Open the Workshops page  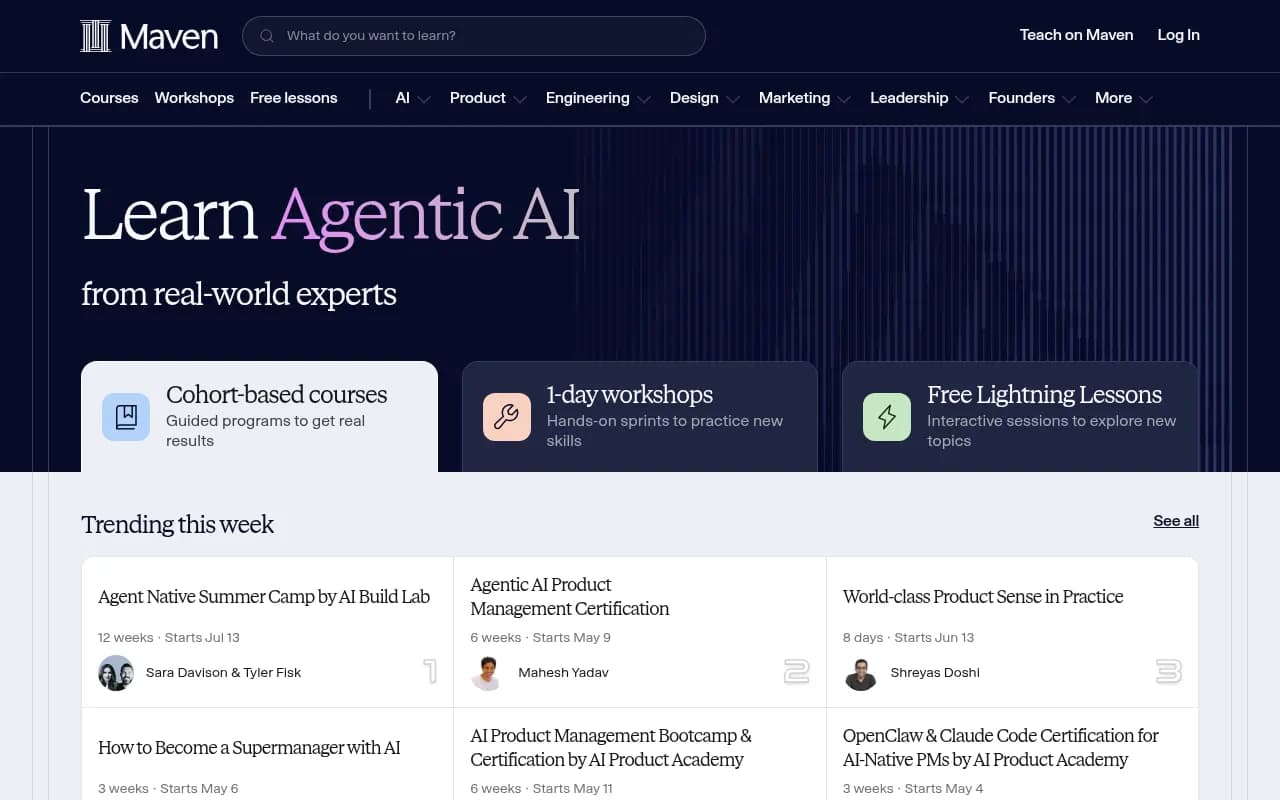(x=194, y=98)
